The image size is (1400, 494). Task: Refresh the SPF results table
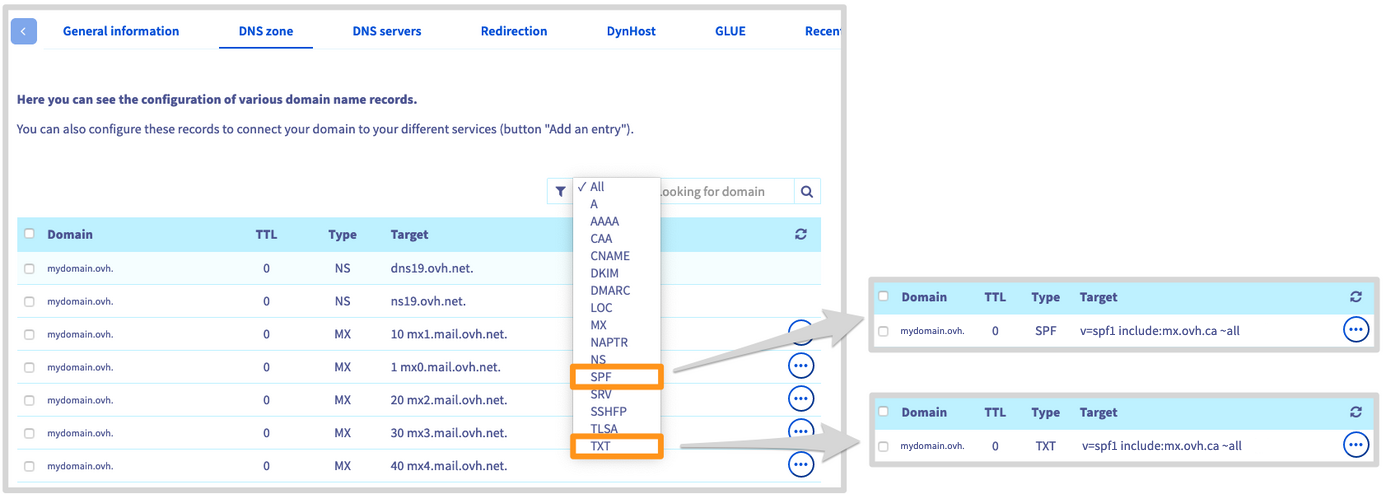1355,297
